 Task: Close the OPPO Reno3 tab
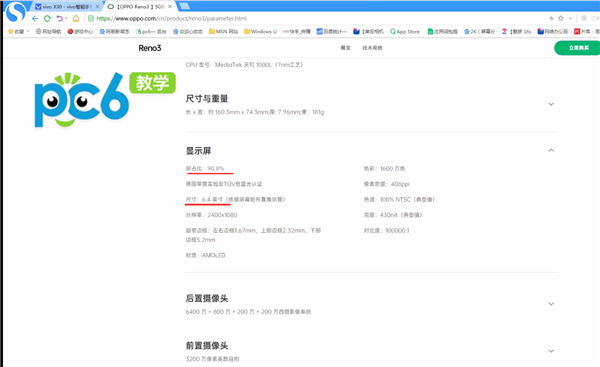pyautogui.click(x=170, y=7)
